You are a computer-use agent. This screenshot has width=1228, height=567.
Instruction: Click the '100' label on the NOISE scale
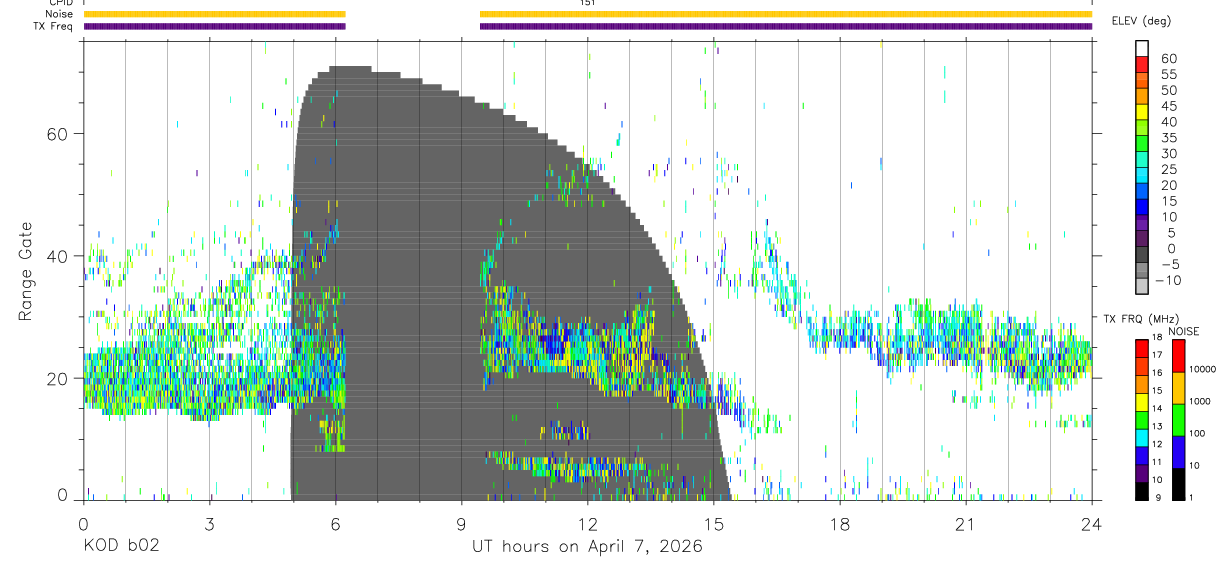[1196, 433]
